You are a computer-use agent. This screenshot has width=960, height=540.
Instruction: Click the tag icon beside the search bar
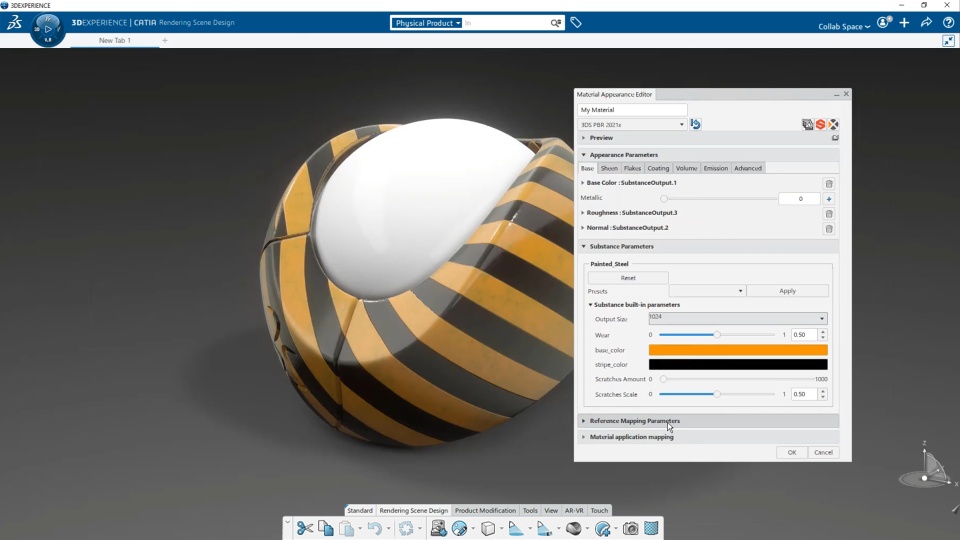pos(576,22)
